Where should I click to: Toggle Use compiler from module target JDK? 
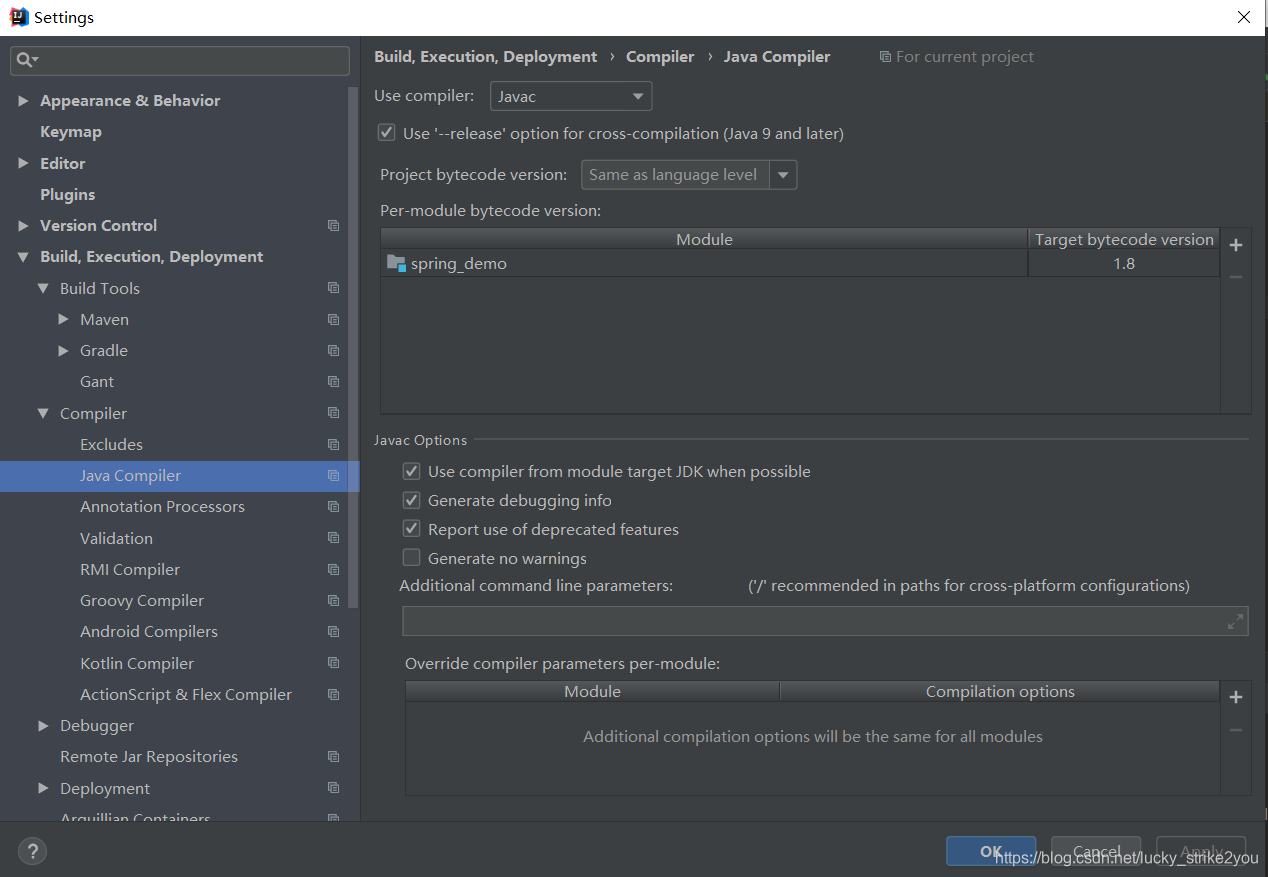(x=411, y=471)
